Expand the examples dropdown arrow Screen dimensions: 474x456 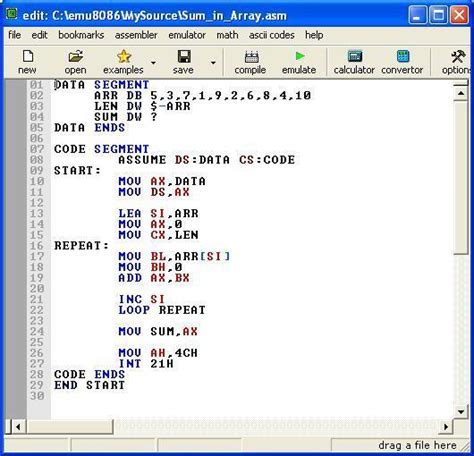click(x=153, y=62)
